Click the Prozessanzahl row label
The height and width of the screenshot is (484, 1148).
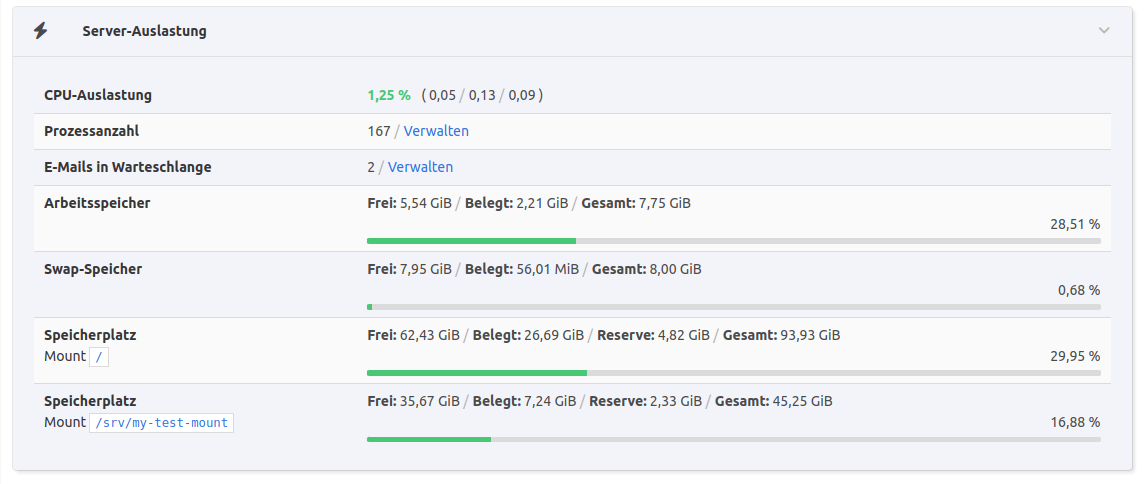pos(91,131)
